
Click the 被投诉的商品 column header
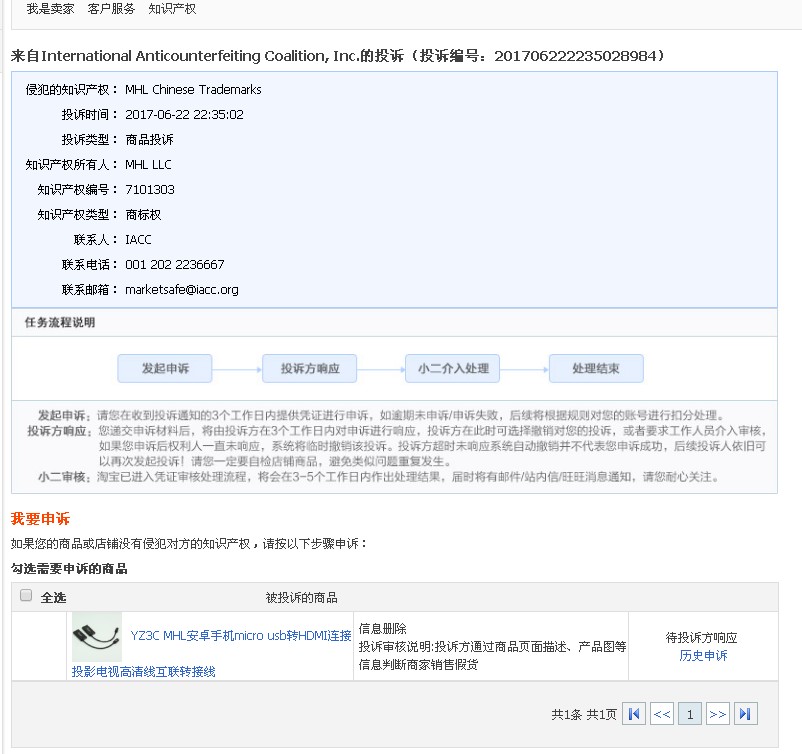[301, 597]
